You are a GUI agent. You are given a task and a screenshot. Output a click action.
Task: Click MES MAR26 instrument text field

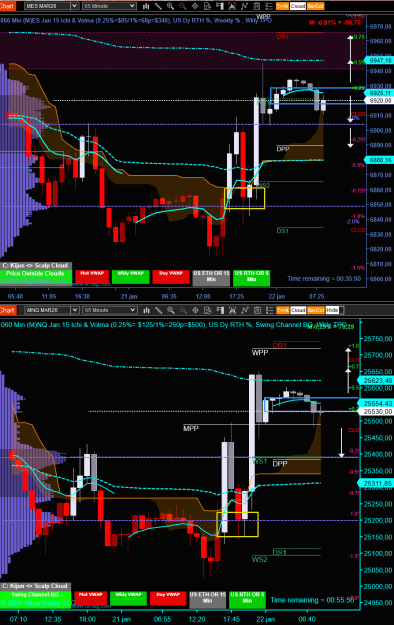(x=47, y=6)
